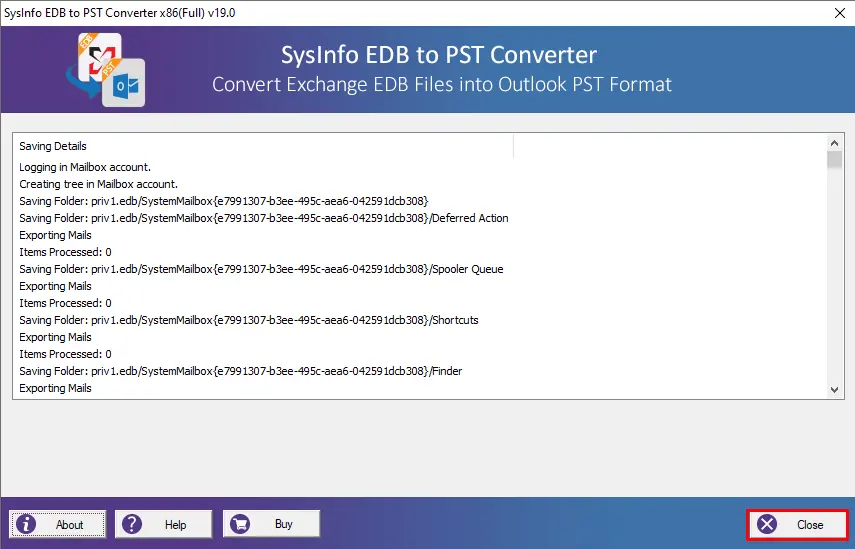Click the window title text v19.0
The height and width of the screenshot is (549, 855).
coord(120,13)
